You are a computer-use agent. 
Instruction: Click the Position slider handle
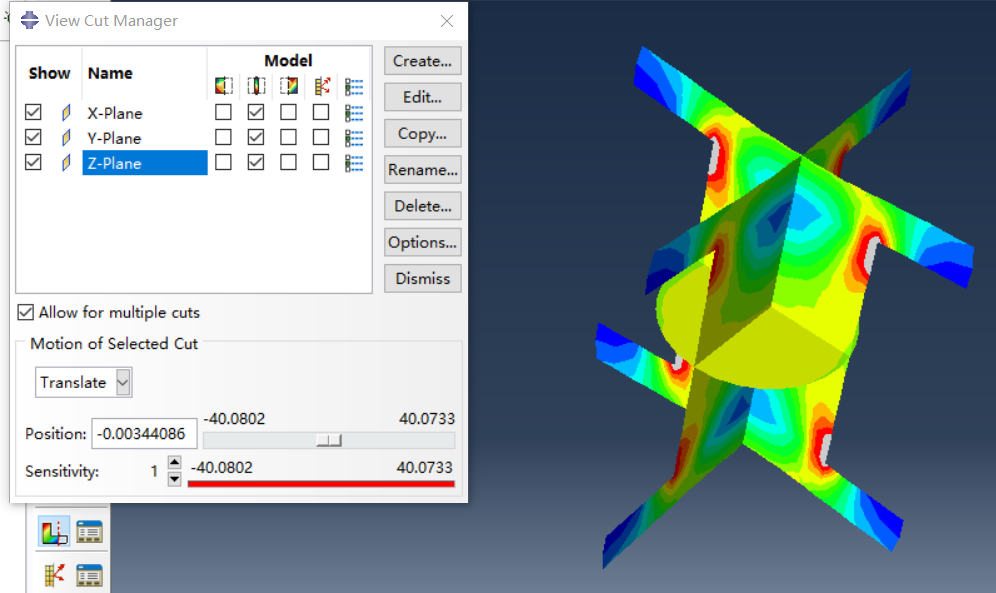329,440
